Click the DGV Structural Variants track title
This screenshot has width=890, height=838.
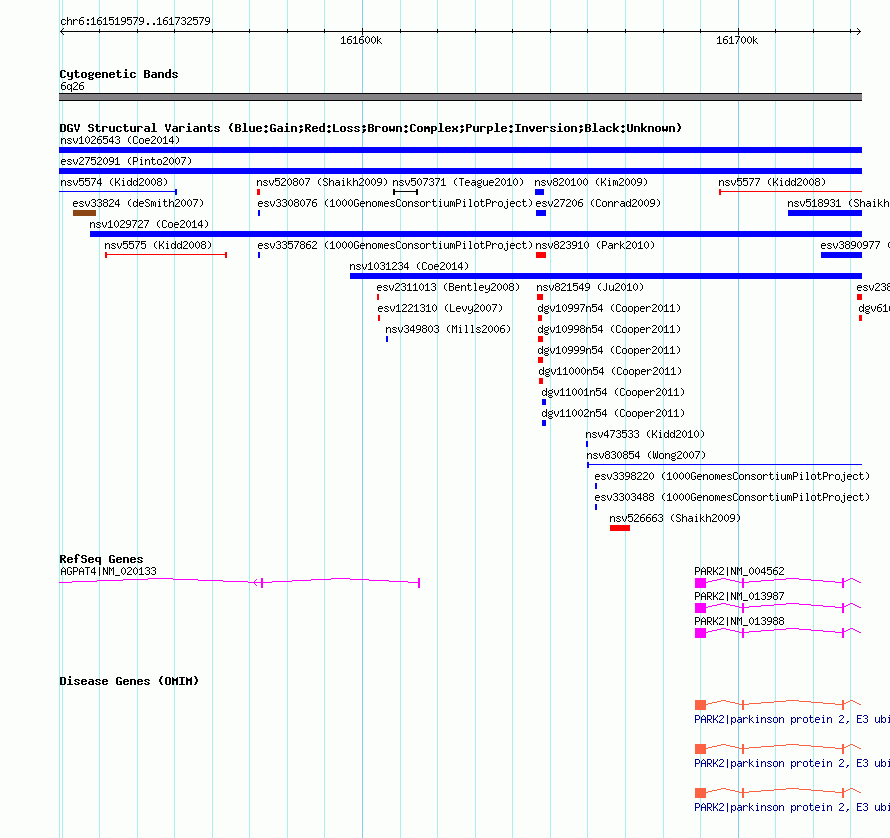click(371, 128)
